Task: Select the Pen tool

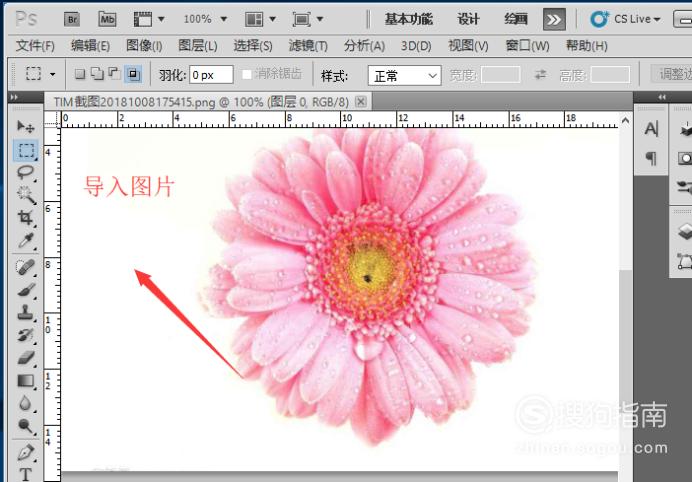Action: pyautogui.click(x=26, y=452)
